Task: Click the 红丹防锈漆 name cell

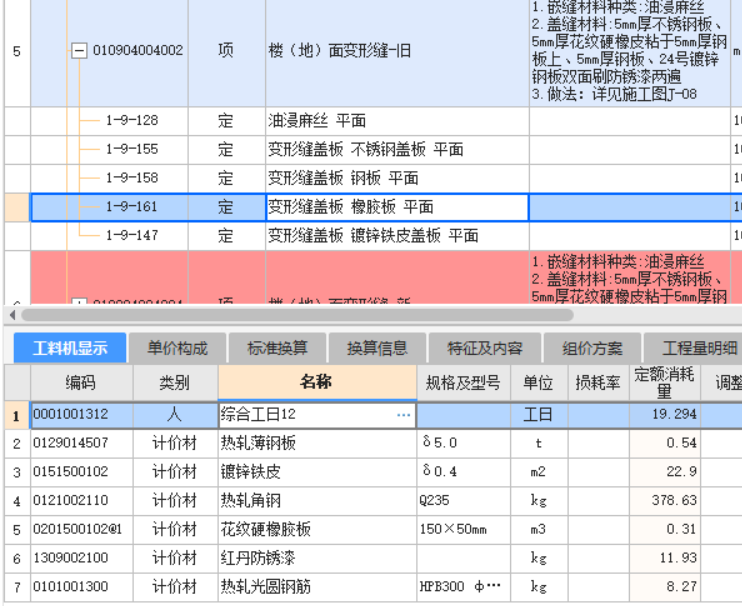Action: pos(317,558)
